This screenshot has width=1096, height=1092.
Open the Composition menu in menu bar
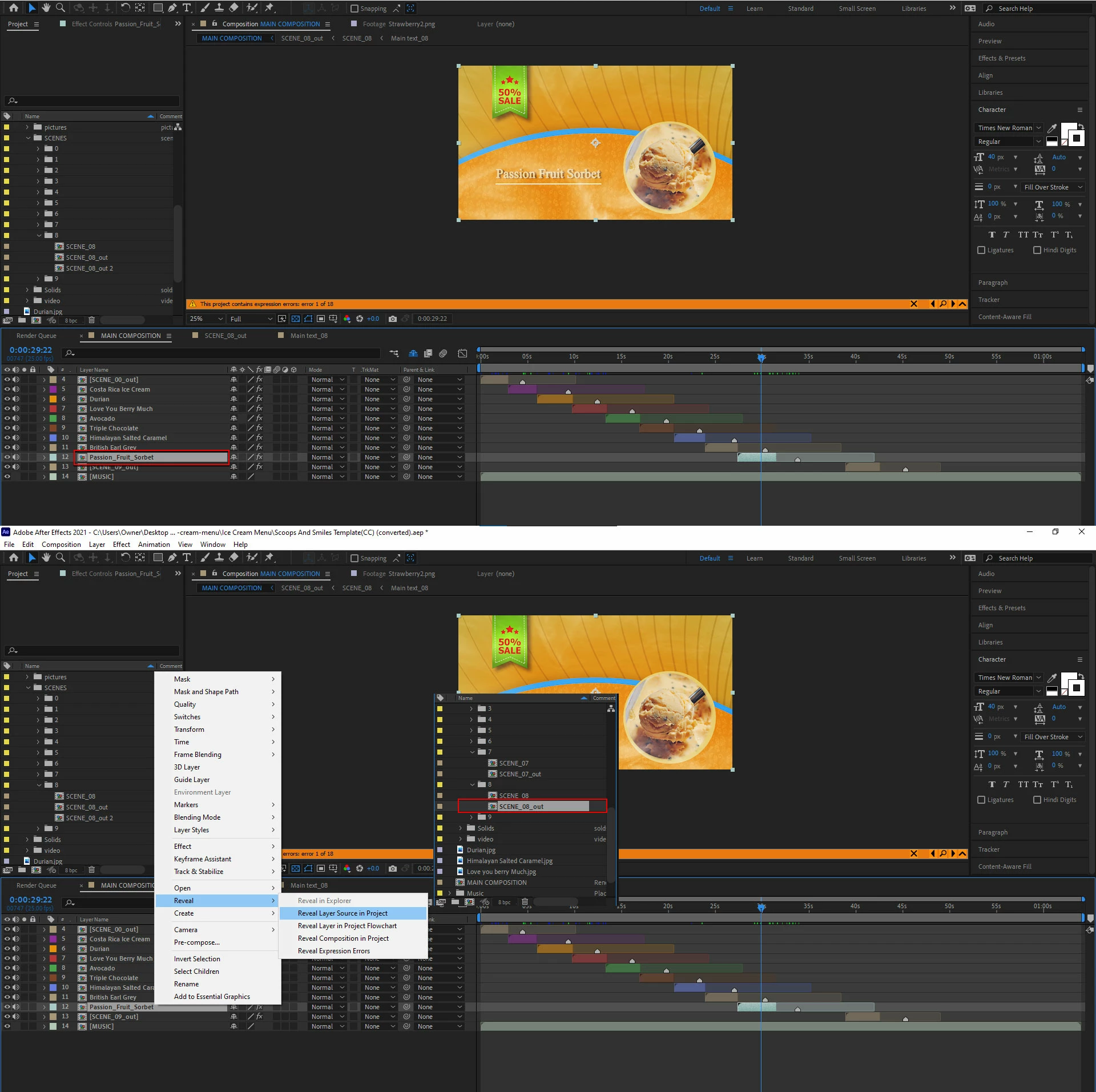click(x=61, y=545)
